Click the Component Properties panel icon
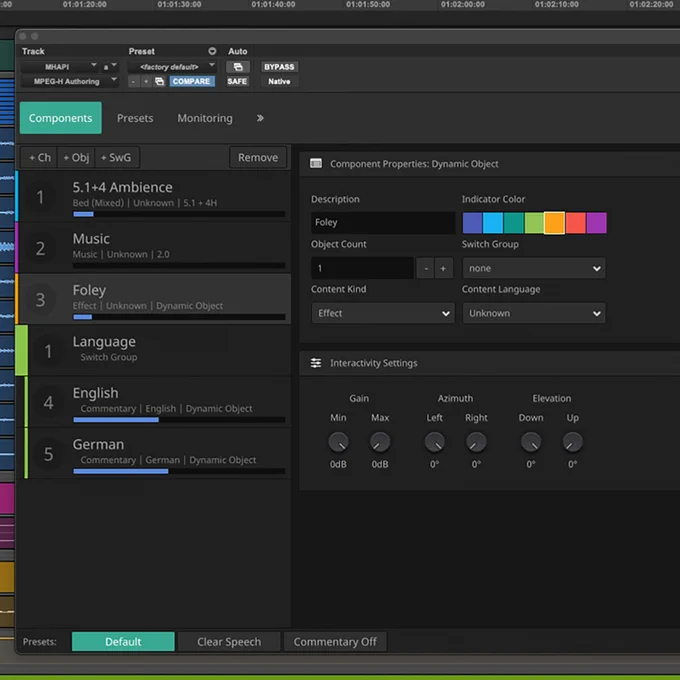The image size is (680, 680). pos(316,163)
